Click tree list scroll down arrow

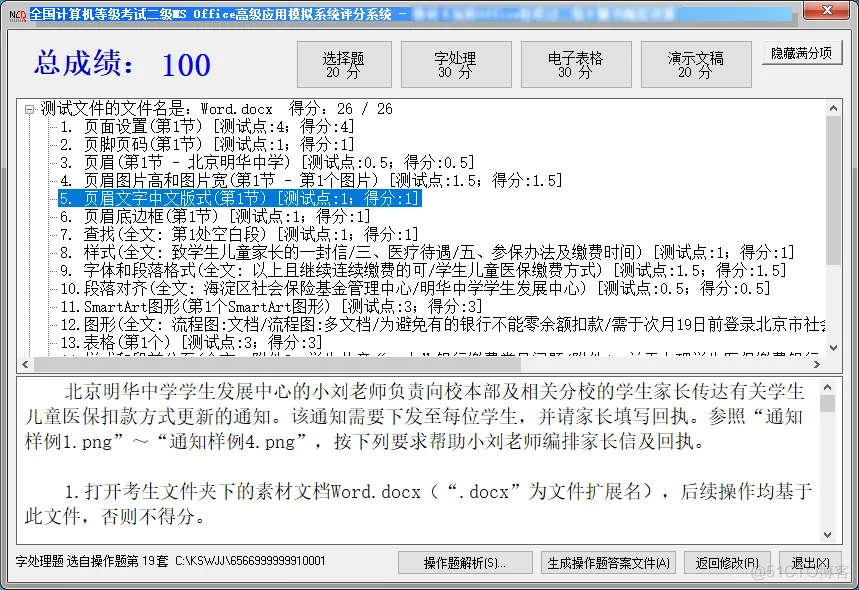[x=833, y=348]
